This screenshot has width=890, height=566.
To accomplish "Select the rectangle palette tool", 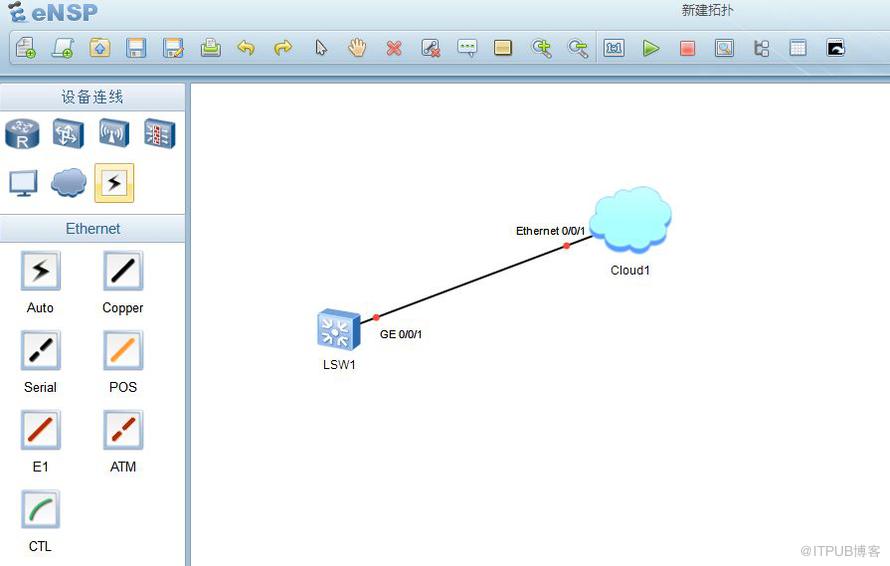I will [x=503, y=48].
